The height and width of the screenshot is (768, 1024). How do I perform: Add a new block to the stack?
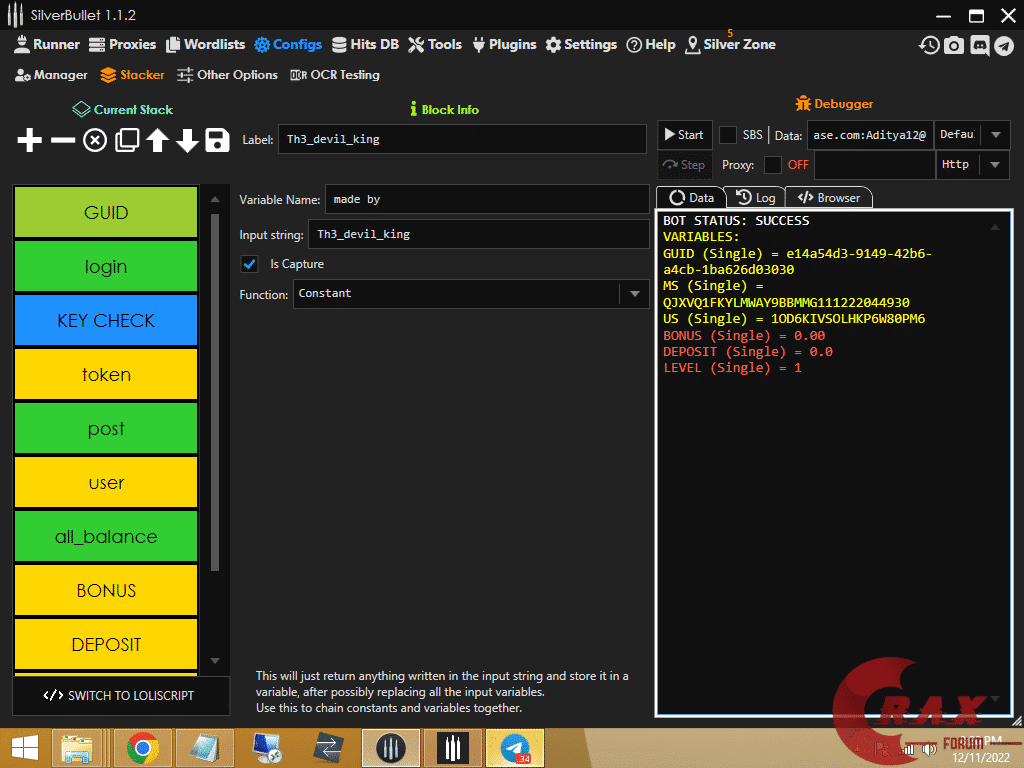coord(29,140)
